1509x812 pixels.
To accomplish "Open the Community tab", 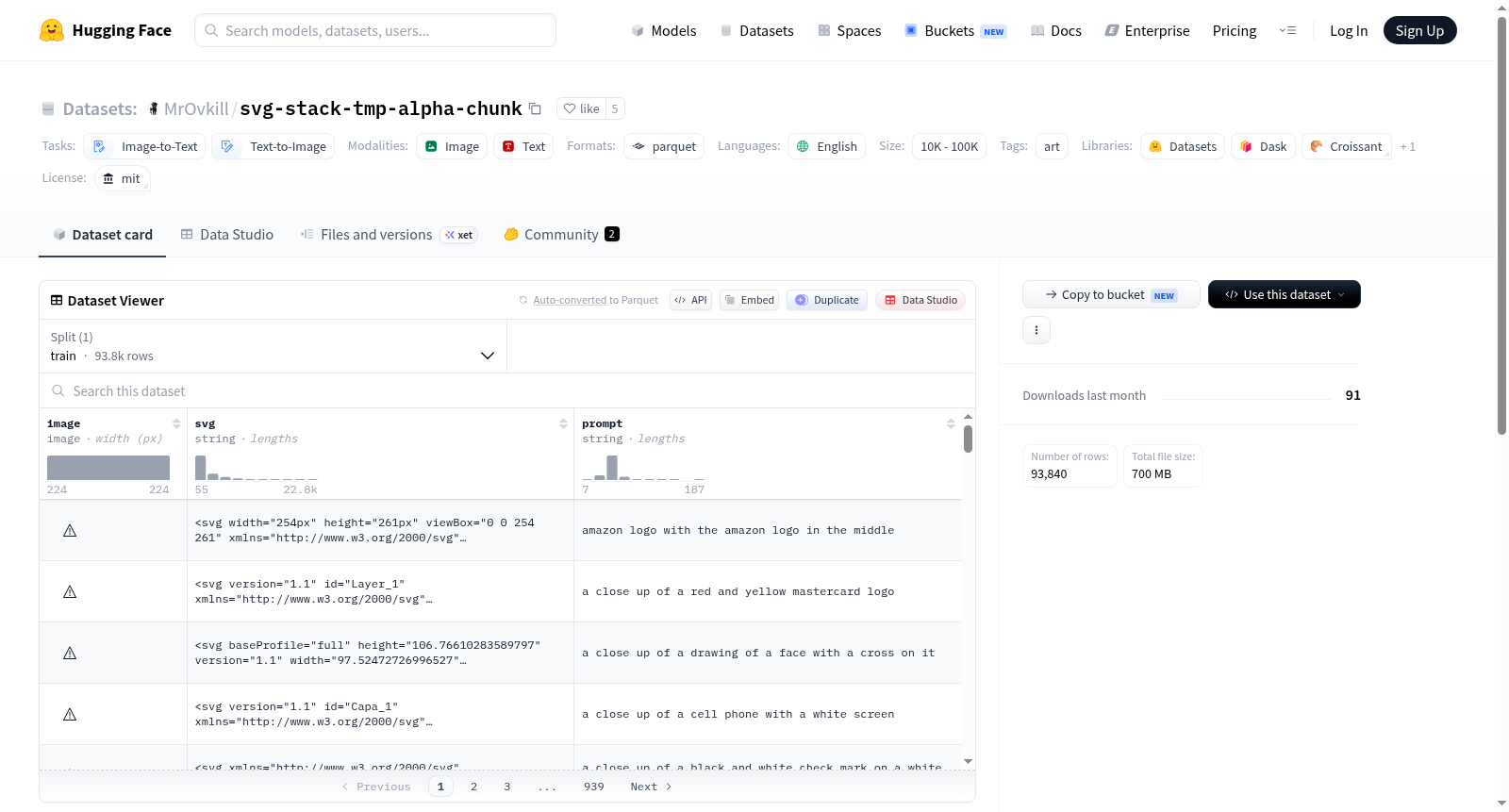I will point(561,234).
